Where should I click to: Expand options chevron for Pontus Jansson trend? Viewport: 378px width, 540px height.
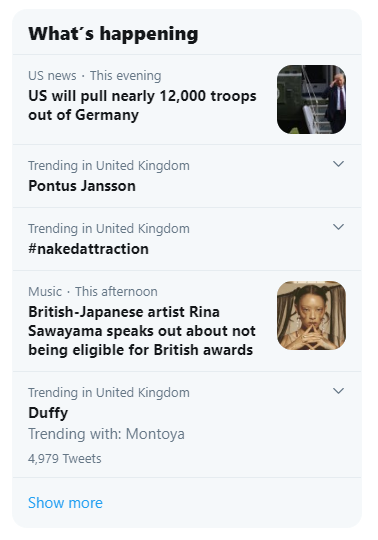338,164
